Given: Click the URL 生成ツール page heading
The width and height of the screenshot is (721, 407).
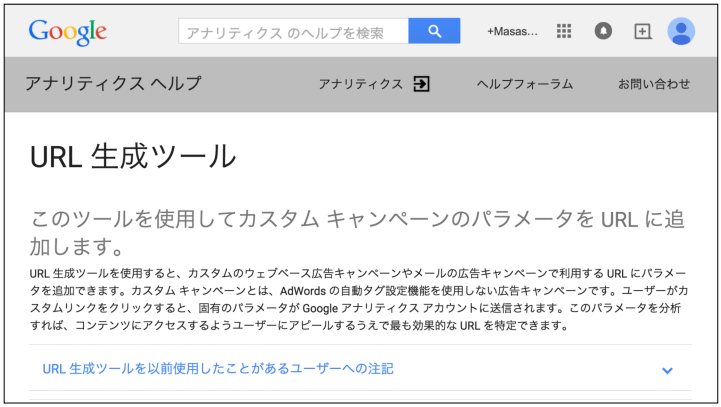Looking at the screenshot, I should click(133, 156).
